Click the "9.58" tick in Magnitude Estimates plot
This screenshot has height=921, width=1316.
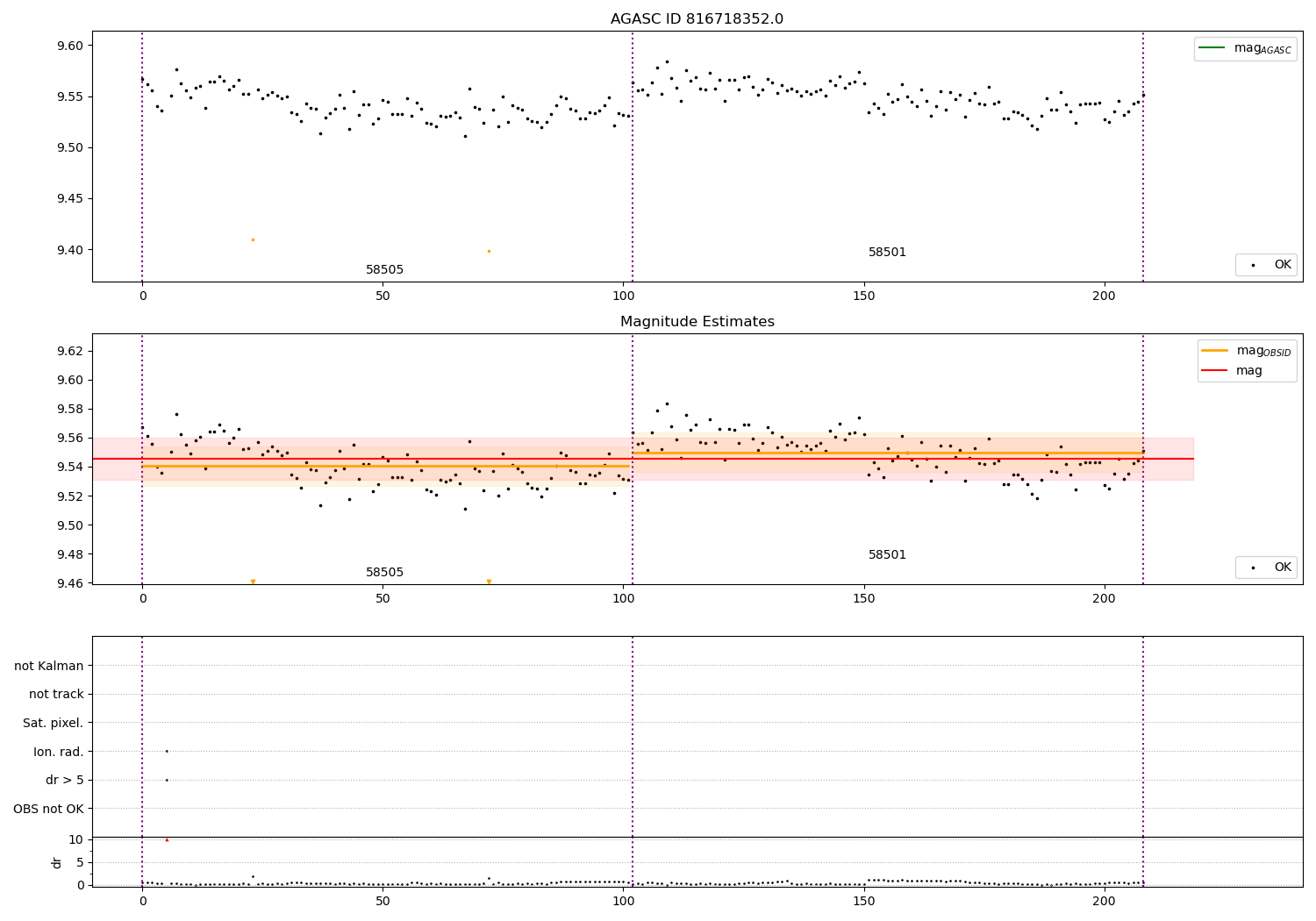[70, 410]
